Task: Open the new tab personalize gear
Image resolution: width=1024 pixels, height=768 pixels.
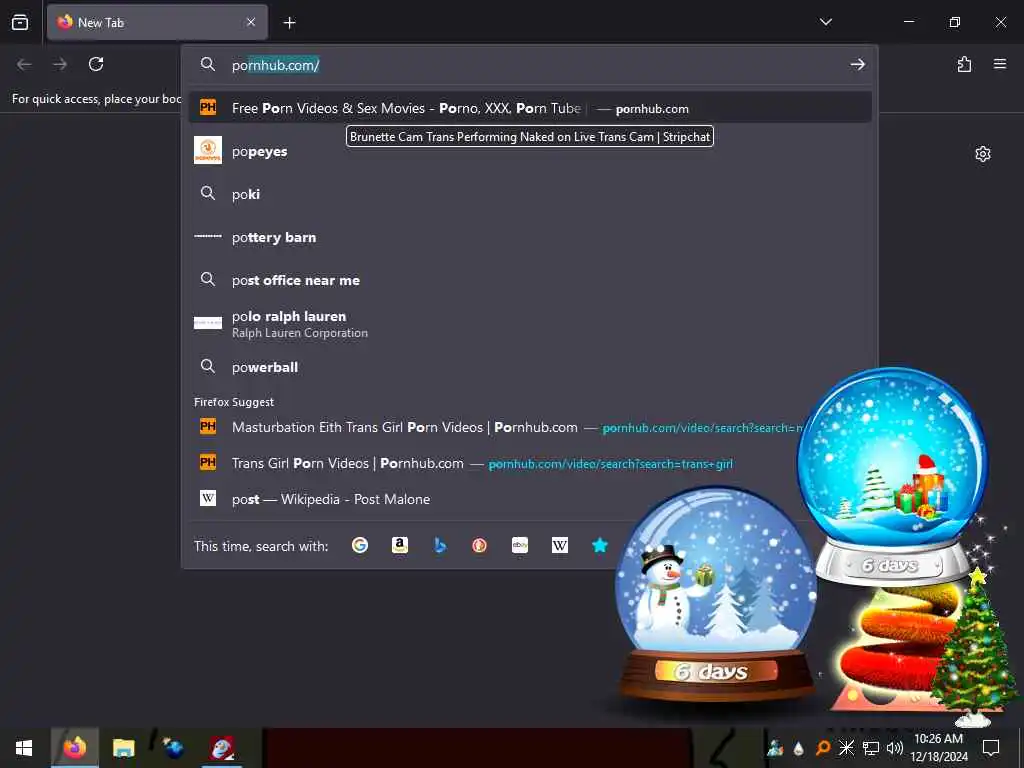Action: [983, 154]
